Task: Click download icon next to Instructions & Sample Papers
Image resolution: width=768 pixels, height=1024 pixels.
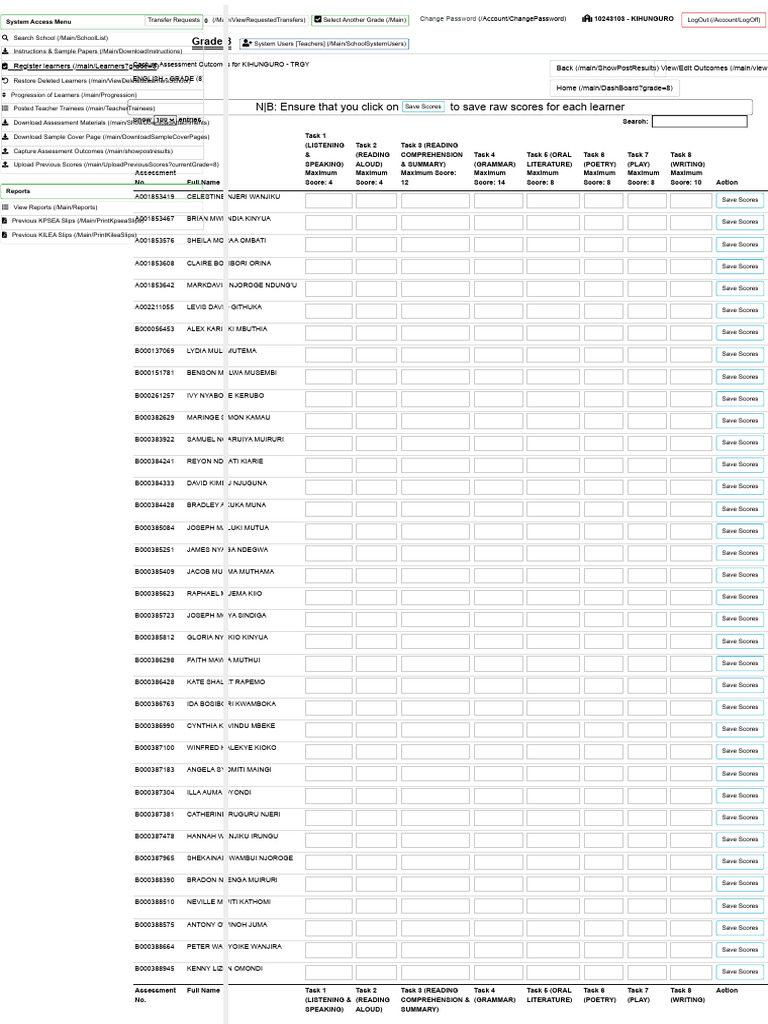Action: (5, 51)
